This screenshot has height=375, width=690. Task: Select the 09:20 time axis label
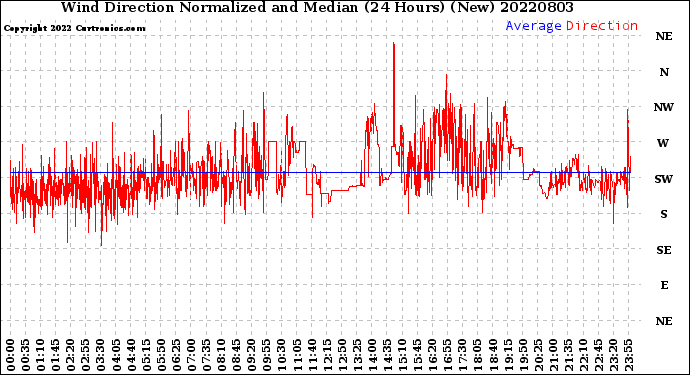coord(252,355)
